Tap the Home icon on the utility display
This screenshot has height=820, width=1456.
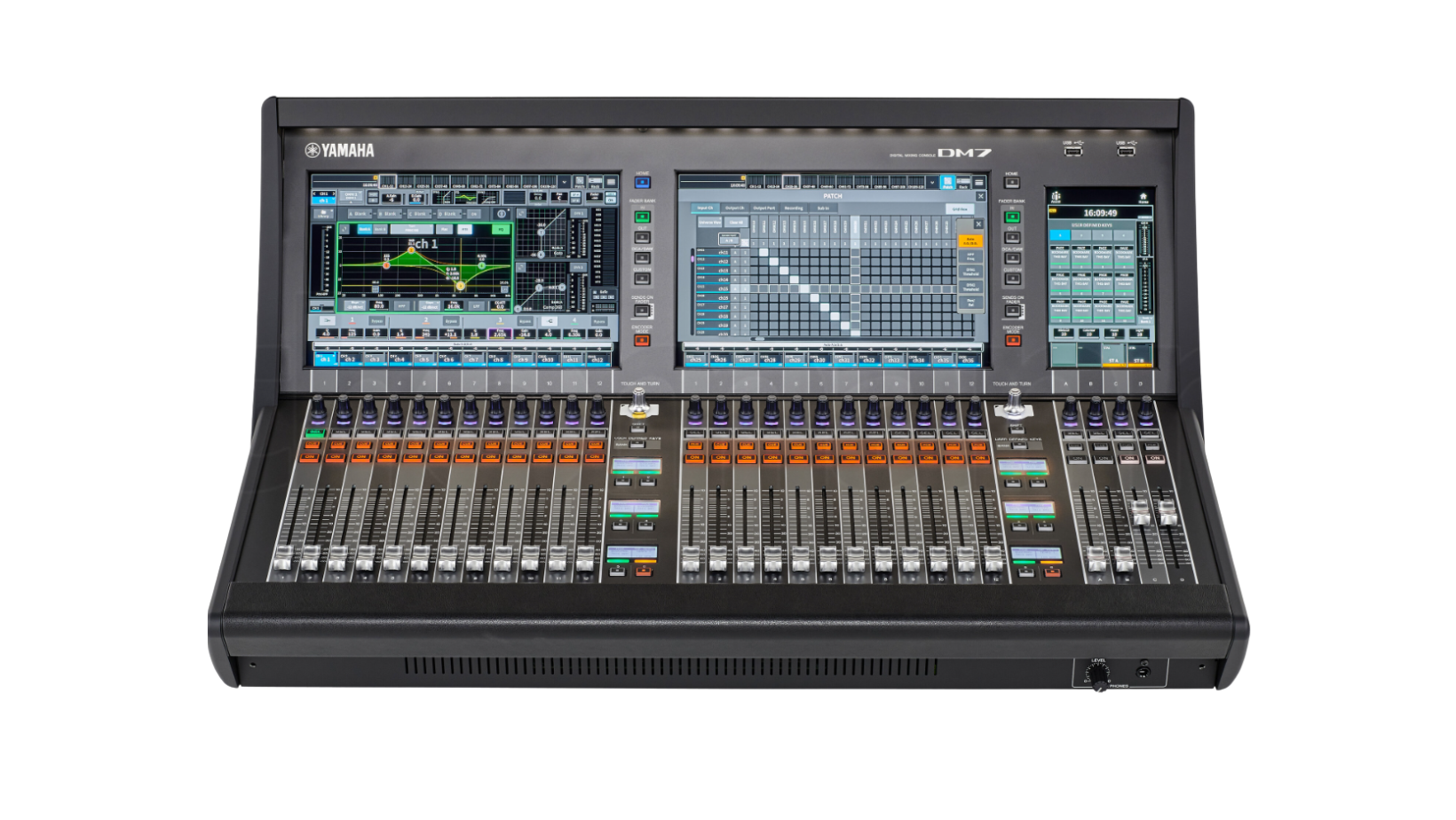pyautogui.click(x=1143, y=196)
